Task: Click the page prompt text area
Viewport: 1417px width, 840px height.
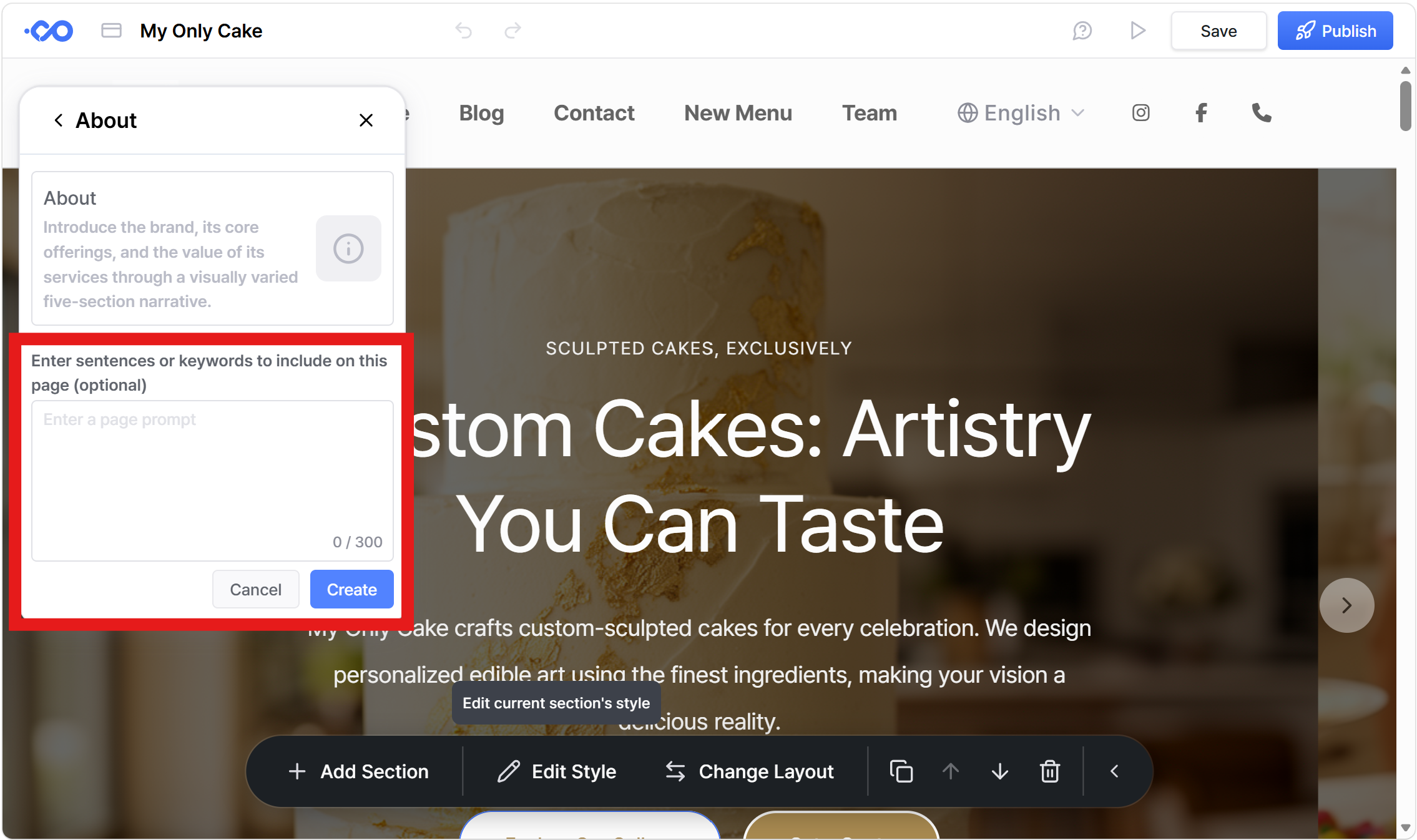Action: point(212,481)
